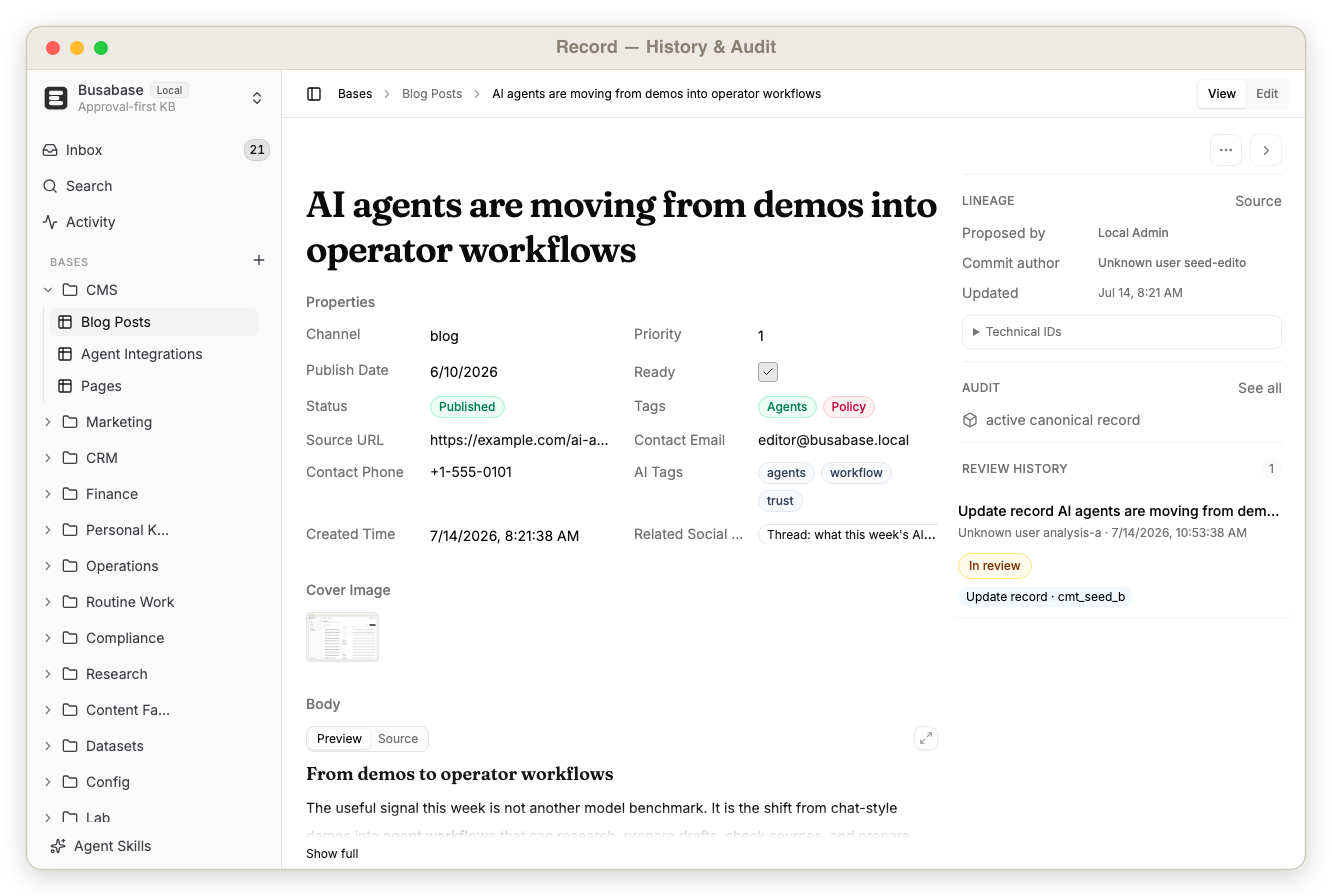The width and height of the screenshot is (1332, 896).
Task: Click the Research folder icon
Action: tap(70, 674)
